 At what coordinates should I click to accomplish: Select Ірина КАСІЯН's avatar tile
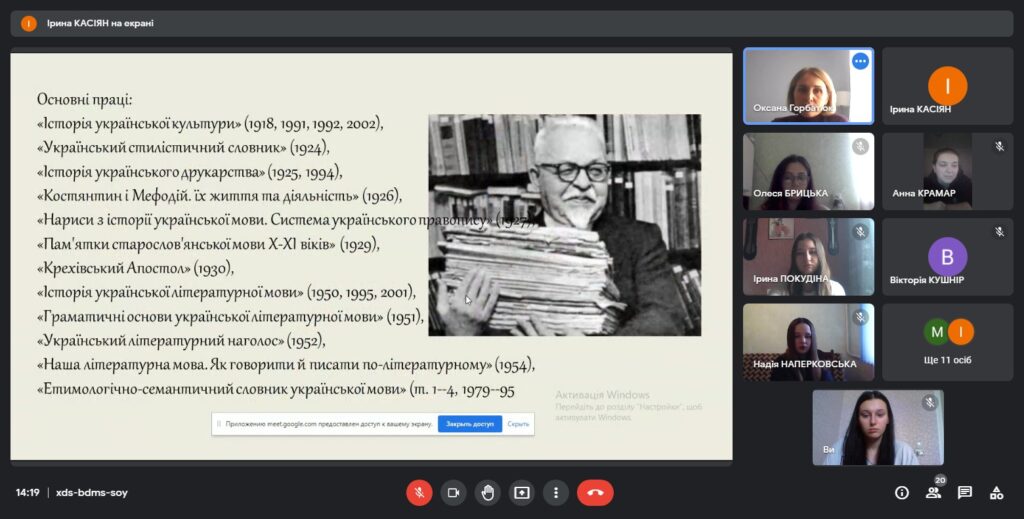[x=947, y=86]
